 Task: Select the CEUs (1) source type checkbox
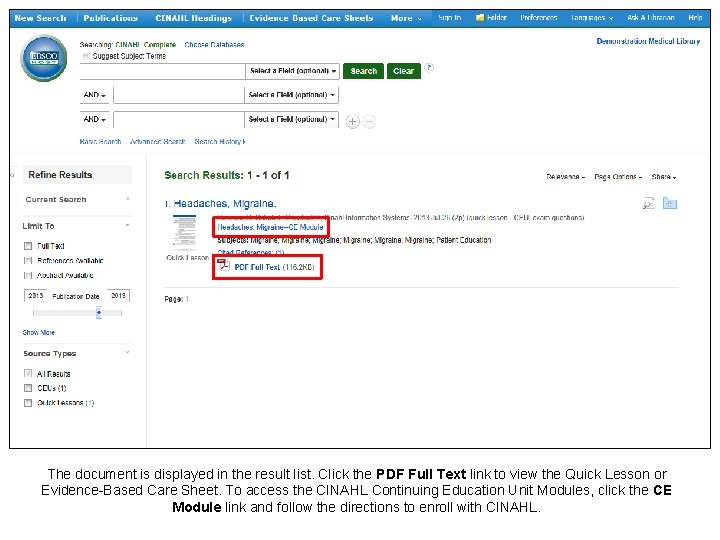point(28,388)
